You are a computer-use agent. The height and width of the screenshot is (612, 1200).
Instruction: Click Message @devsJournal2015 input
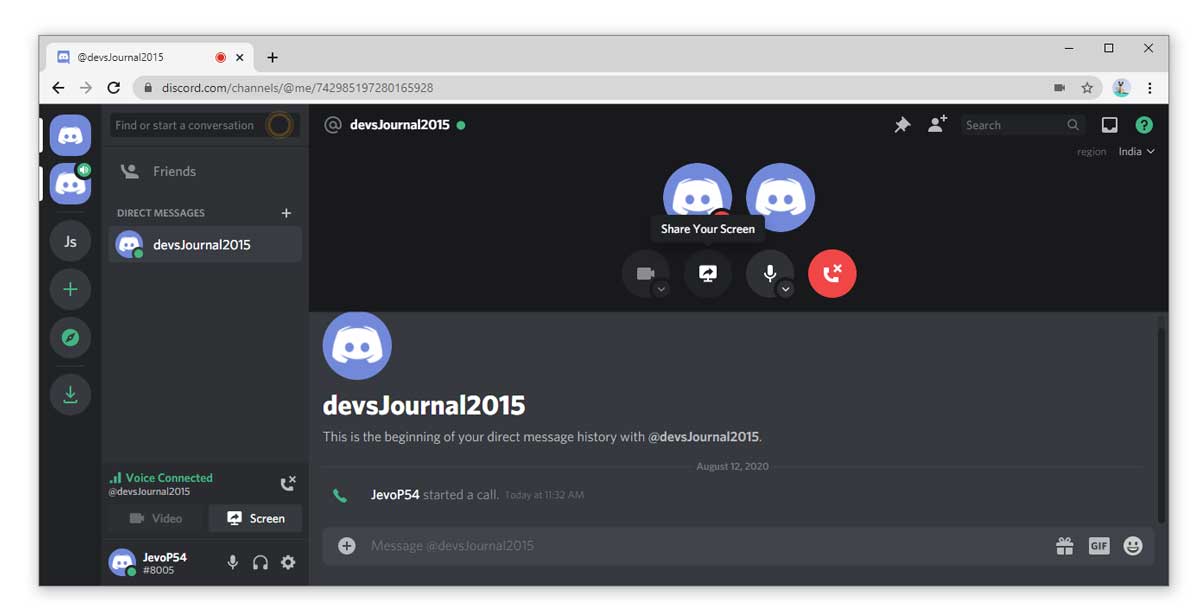(x=700, y=546)
